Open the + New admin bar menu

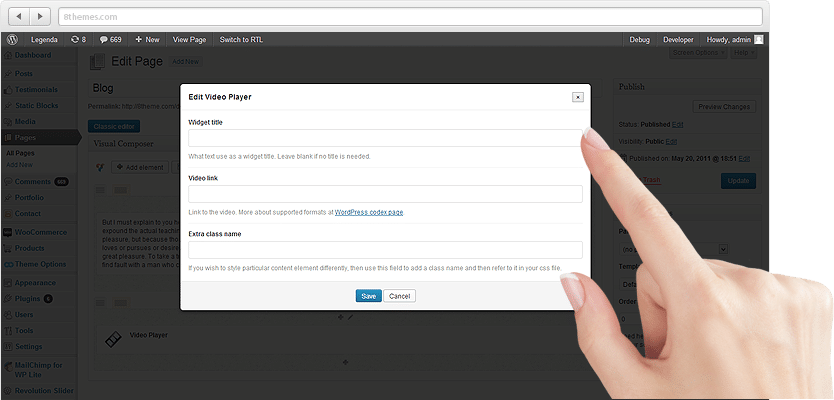pos(147,39)
